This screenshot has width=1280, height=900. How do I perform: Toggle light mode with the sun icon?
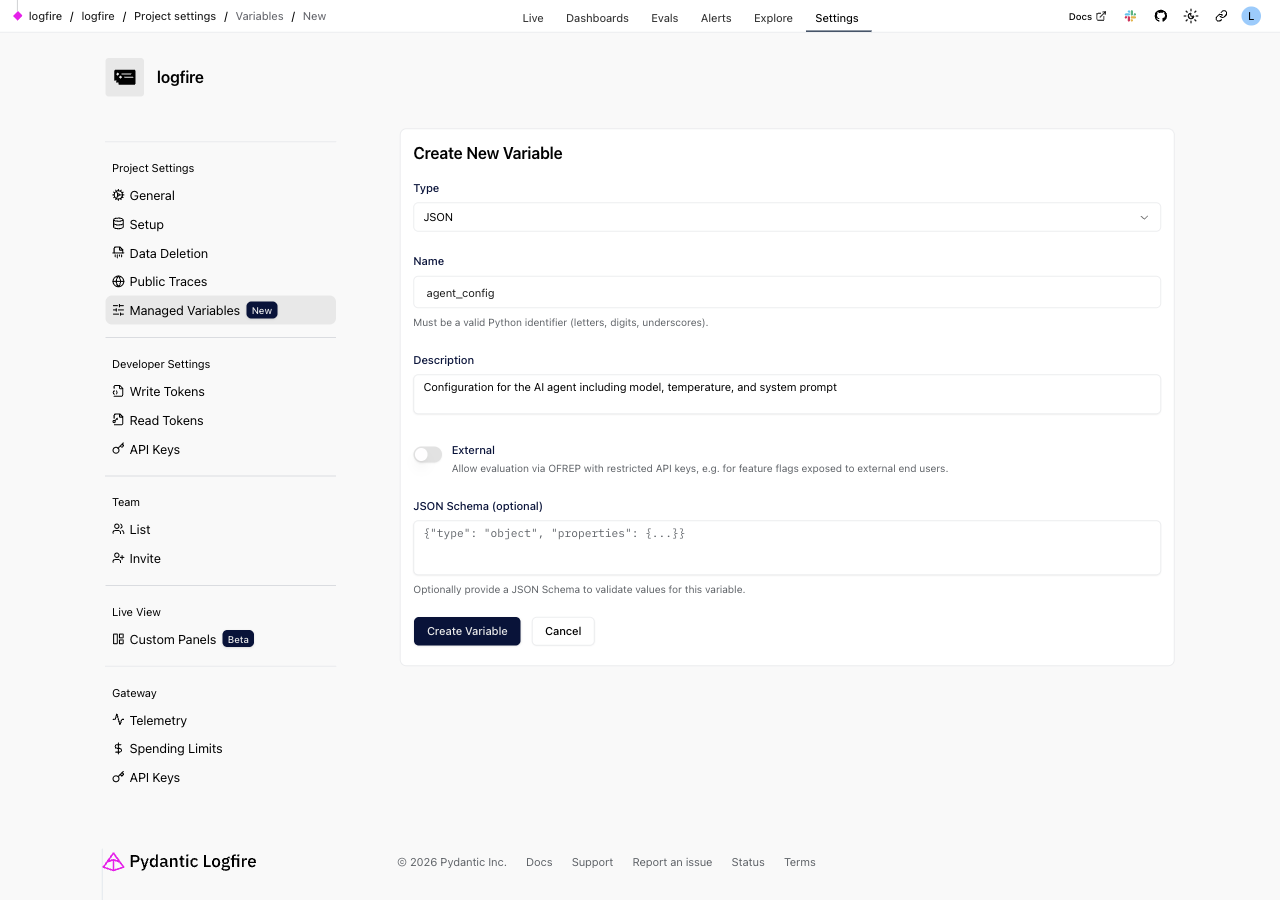point(1190,16)
